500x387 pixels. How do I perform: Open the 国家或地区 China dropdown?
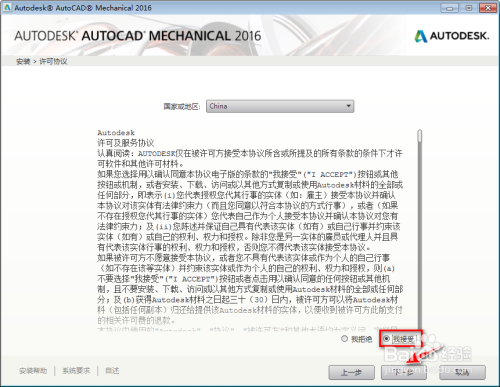point(280,106)
